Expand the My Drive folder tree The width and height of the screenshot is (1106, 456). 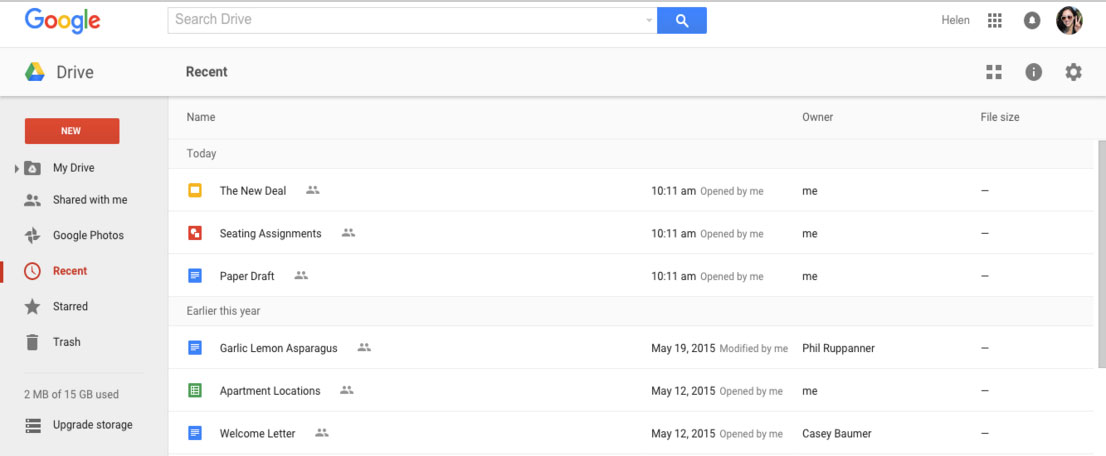(x=17, y=169)
